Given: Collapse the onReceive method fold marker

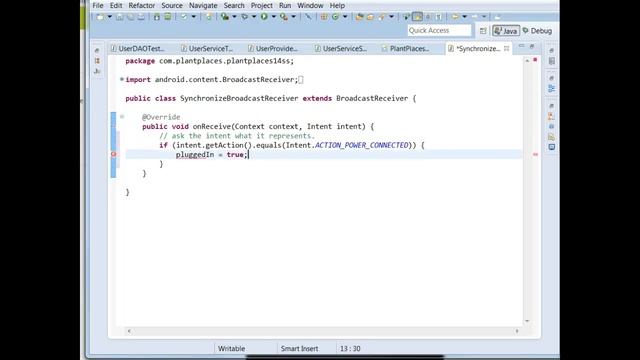Looking at the screenshot, I should (x=122, y=117).
